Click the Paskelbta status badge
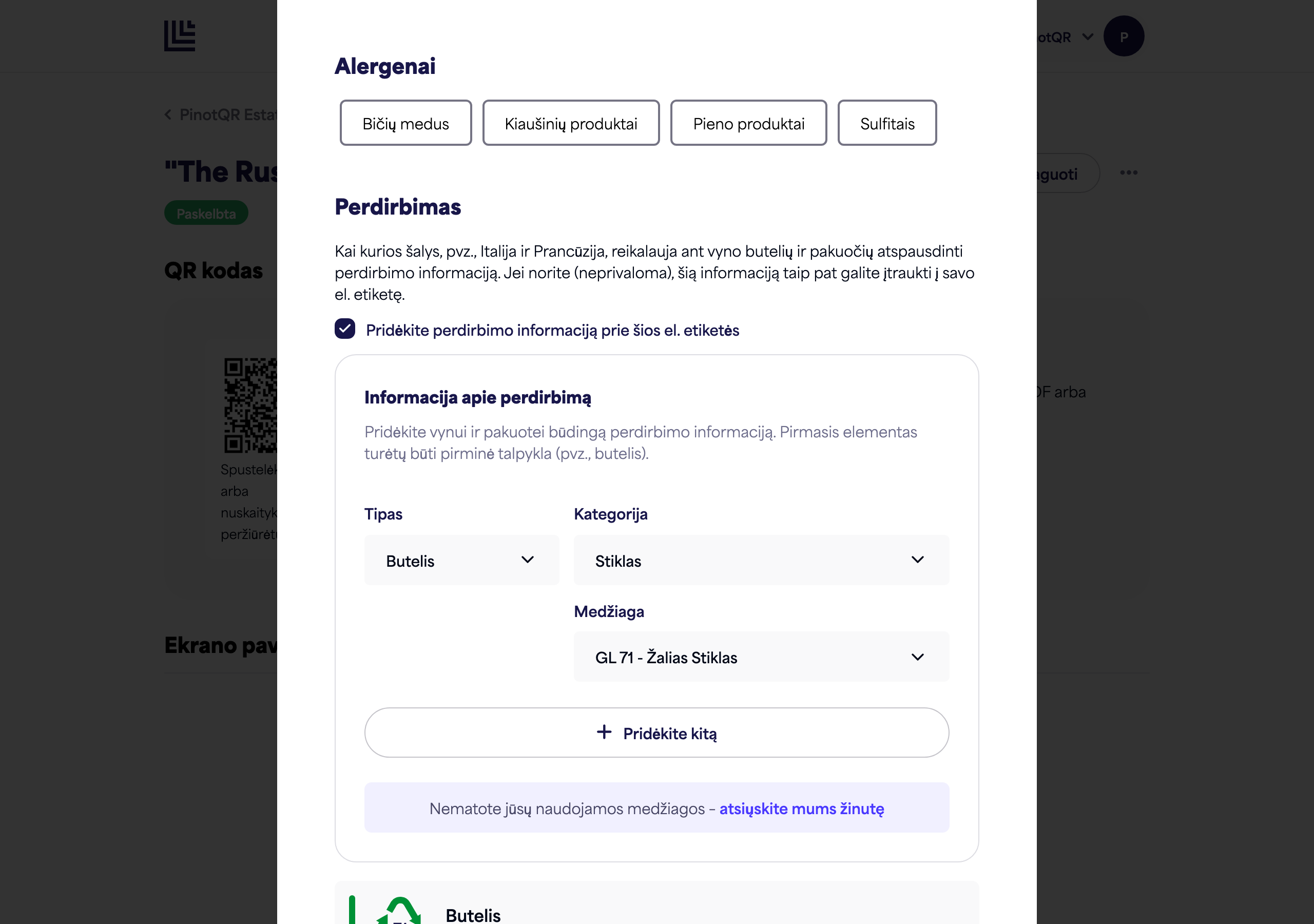 [206, 213]
